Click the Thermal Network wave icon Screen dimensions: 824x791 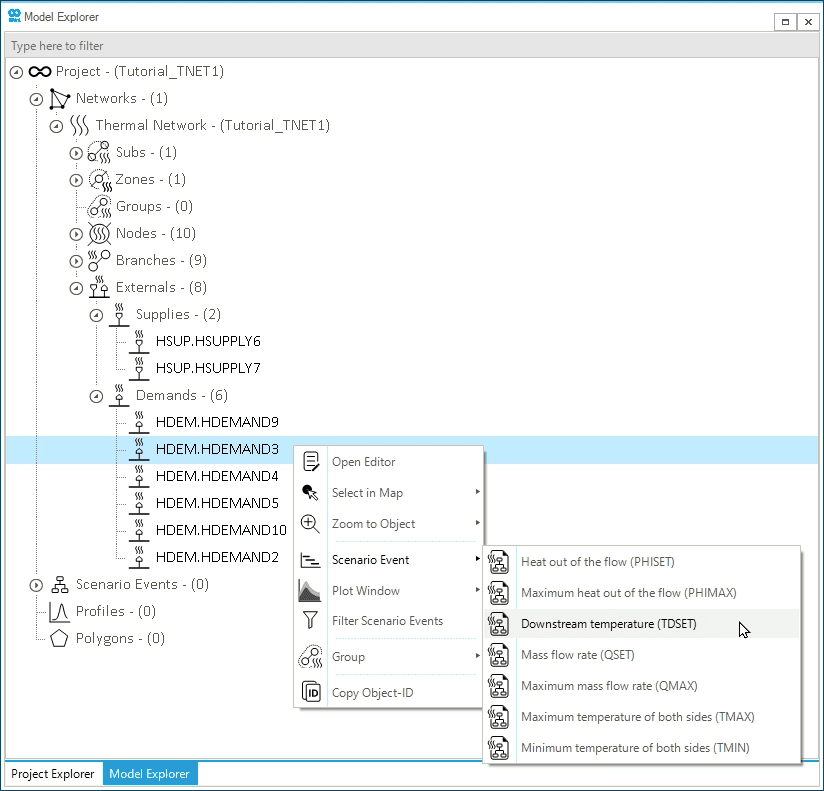coord(79,126)
